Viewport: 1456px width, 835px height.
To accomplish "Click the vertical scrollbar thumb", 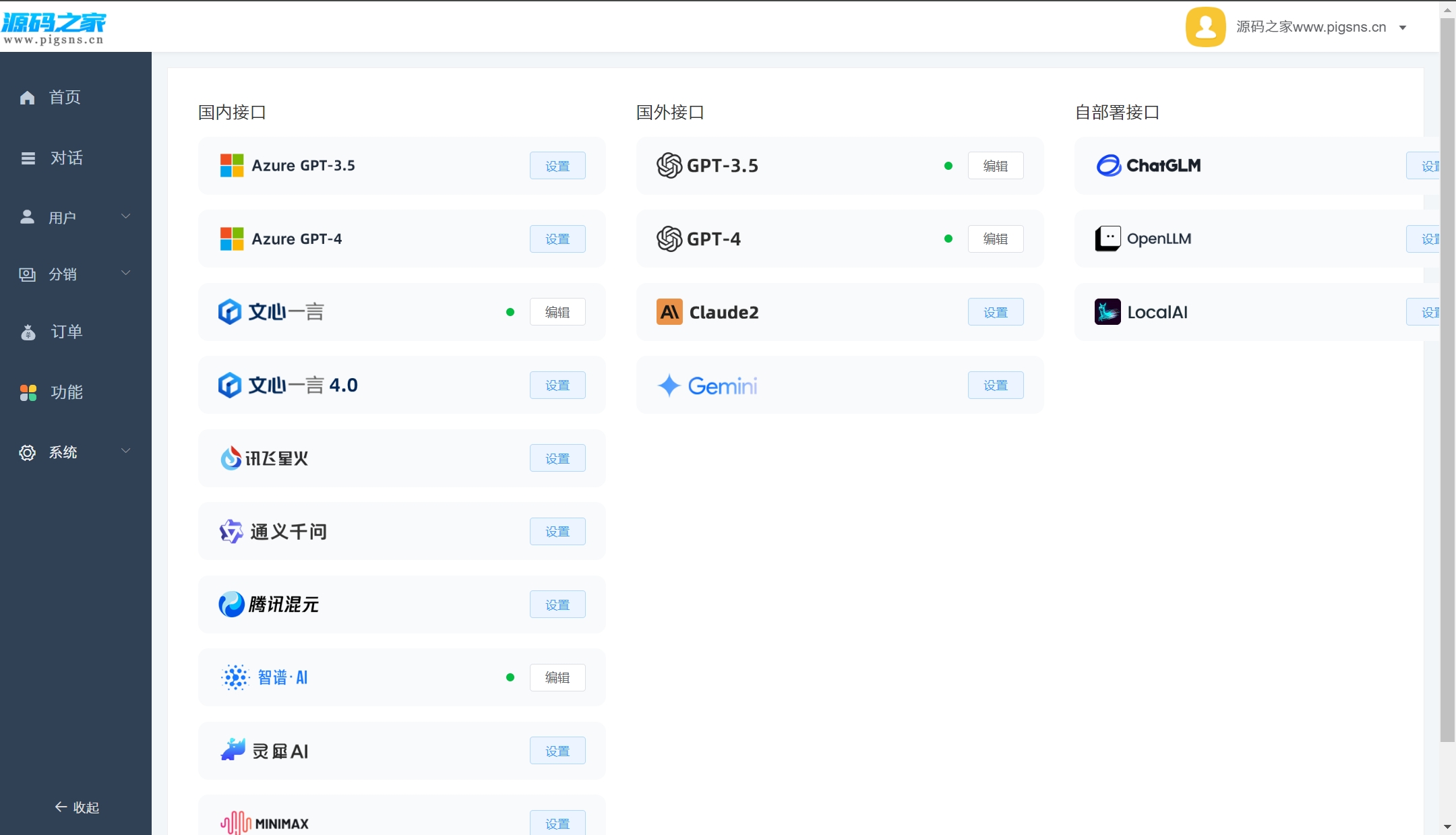I will [1447, 379].
